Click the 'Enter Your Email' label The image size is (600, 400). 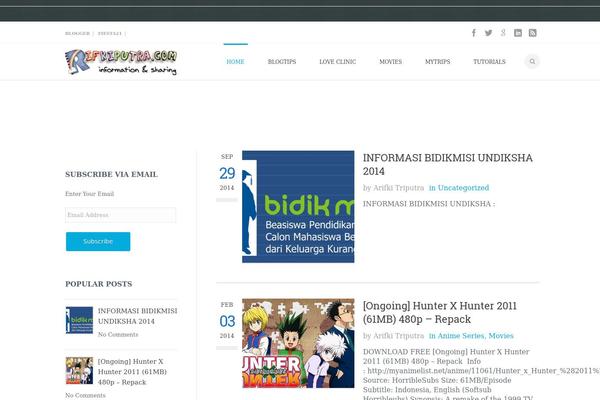tap(90, 194)
